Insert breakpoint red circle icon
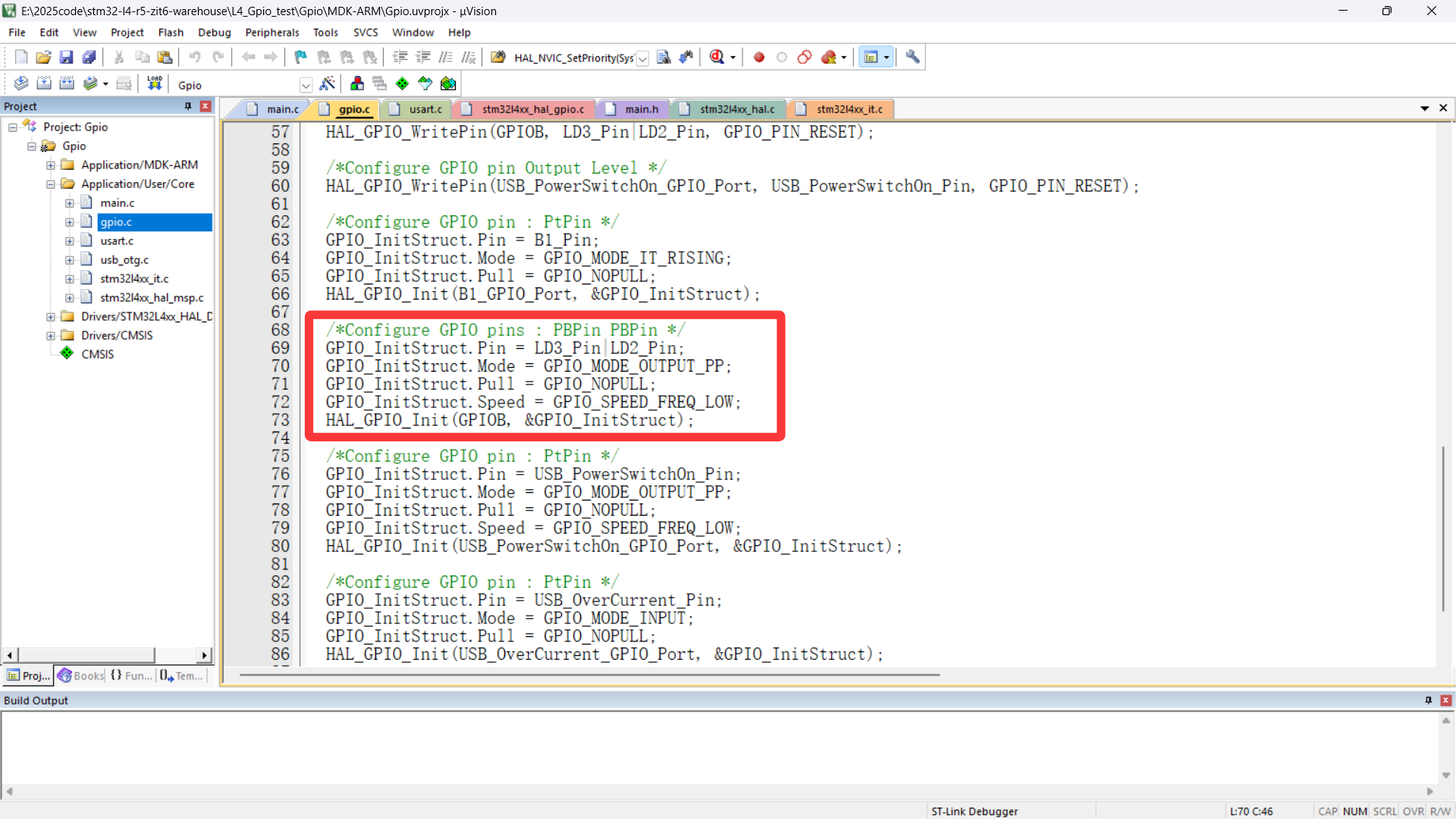Viewport: 1456px width, 819px height. tap(758, 57)
